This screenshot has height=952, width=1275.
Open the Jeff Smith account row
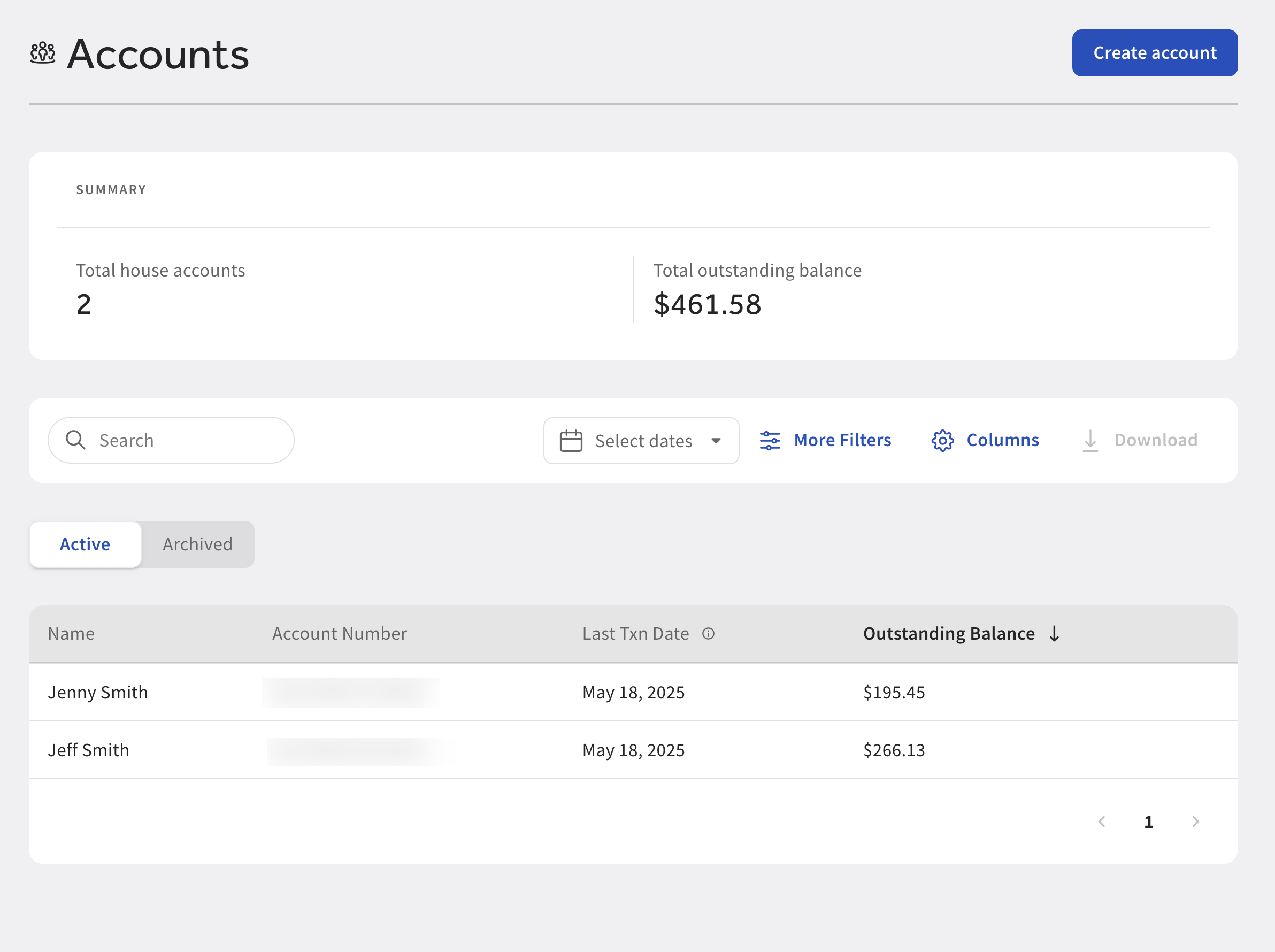coord(633,750)
